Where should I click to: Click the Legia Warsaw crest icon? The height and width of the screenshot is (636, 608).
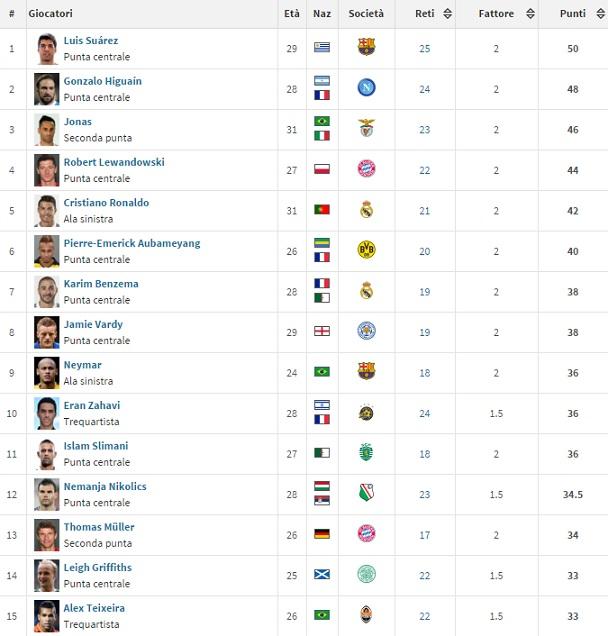tap(366, 493)
